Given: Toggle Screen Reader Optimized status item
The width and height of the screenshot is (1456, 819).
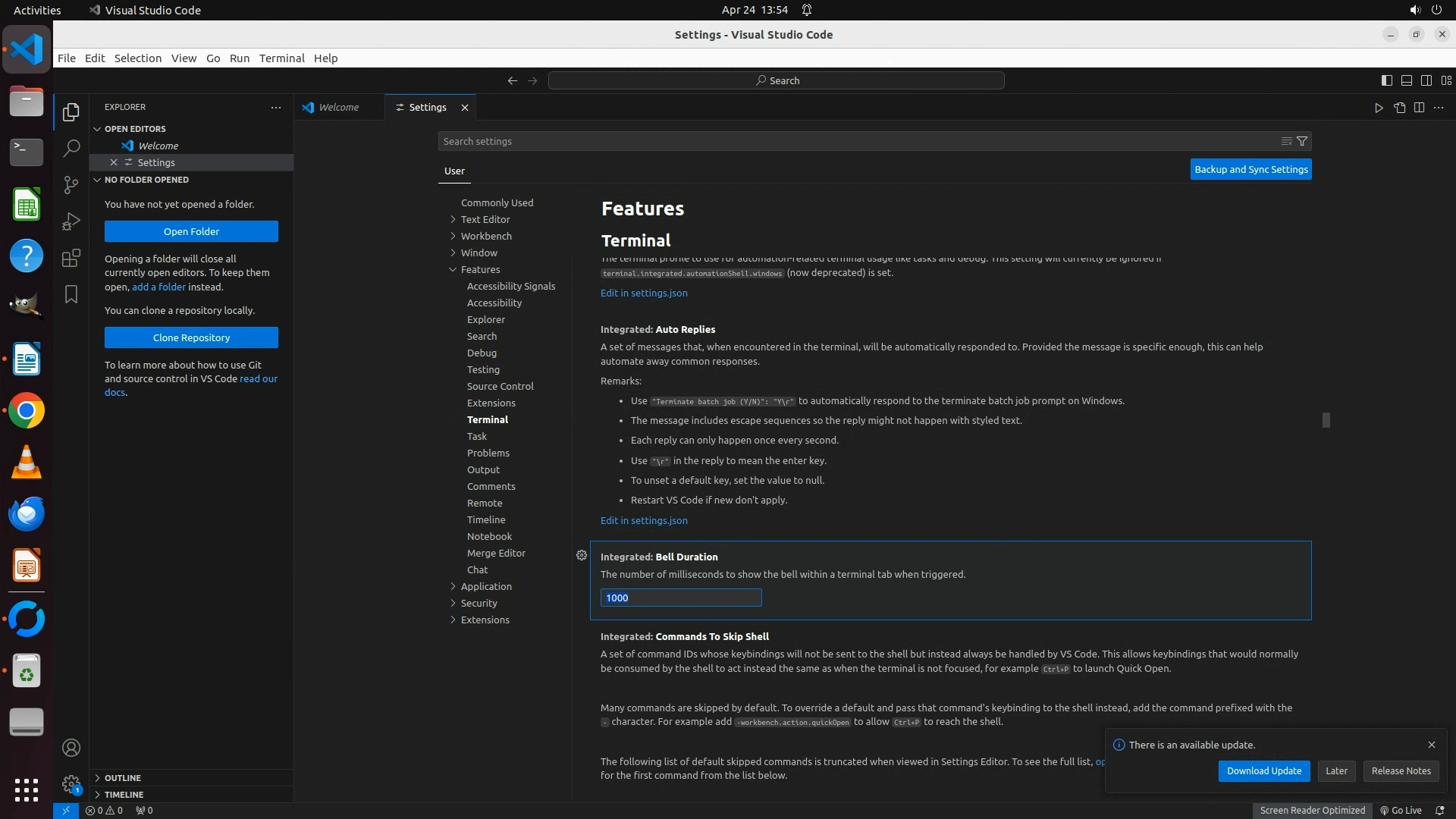Looking at the screenshot, I should (1312, 810).
